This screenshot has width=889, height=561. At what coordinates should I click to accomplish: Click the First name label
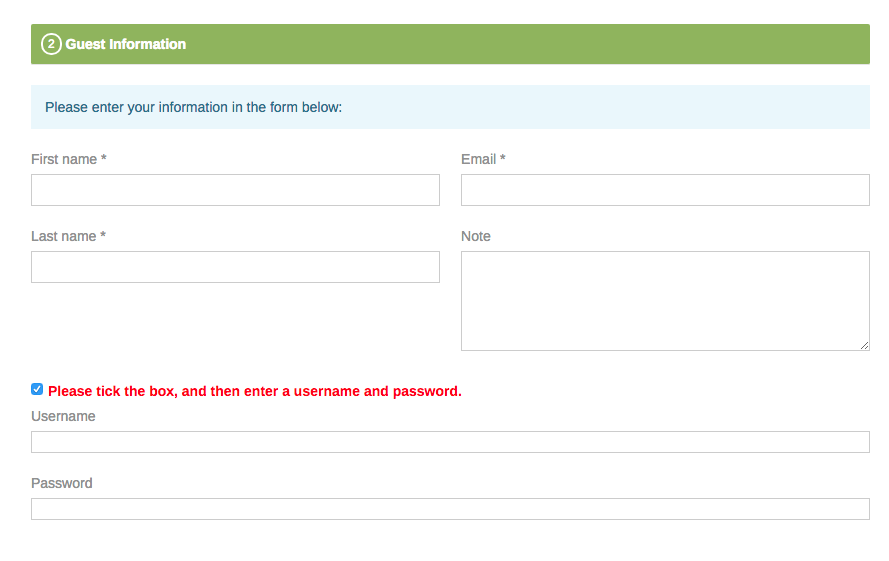(64, 159)
